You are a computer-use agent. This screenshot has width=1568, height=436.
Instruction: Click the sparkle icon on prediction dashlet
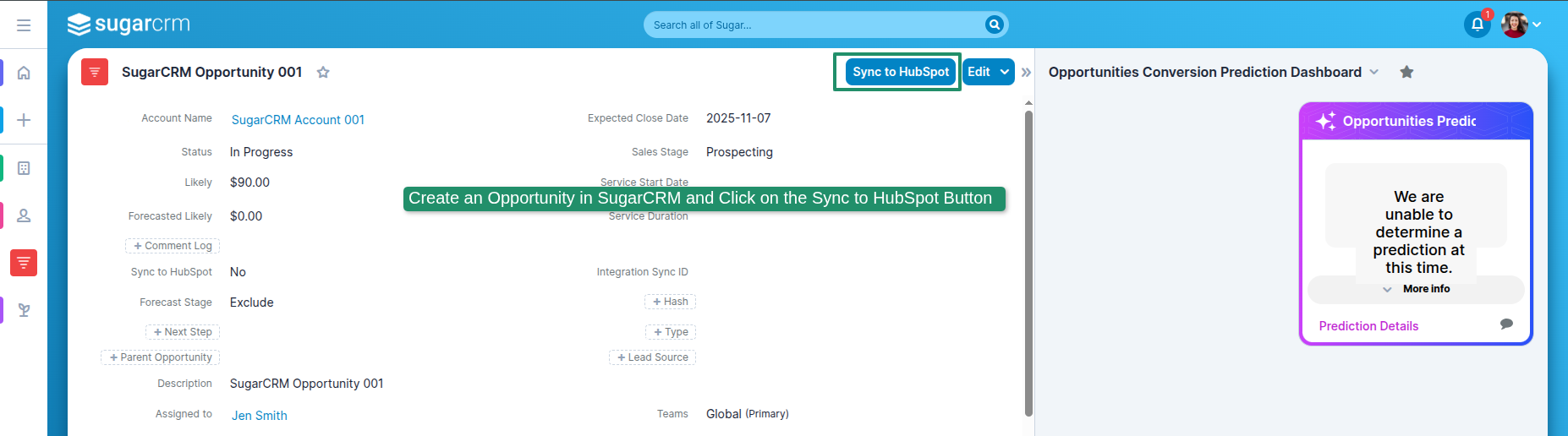pos(1325,121)
